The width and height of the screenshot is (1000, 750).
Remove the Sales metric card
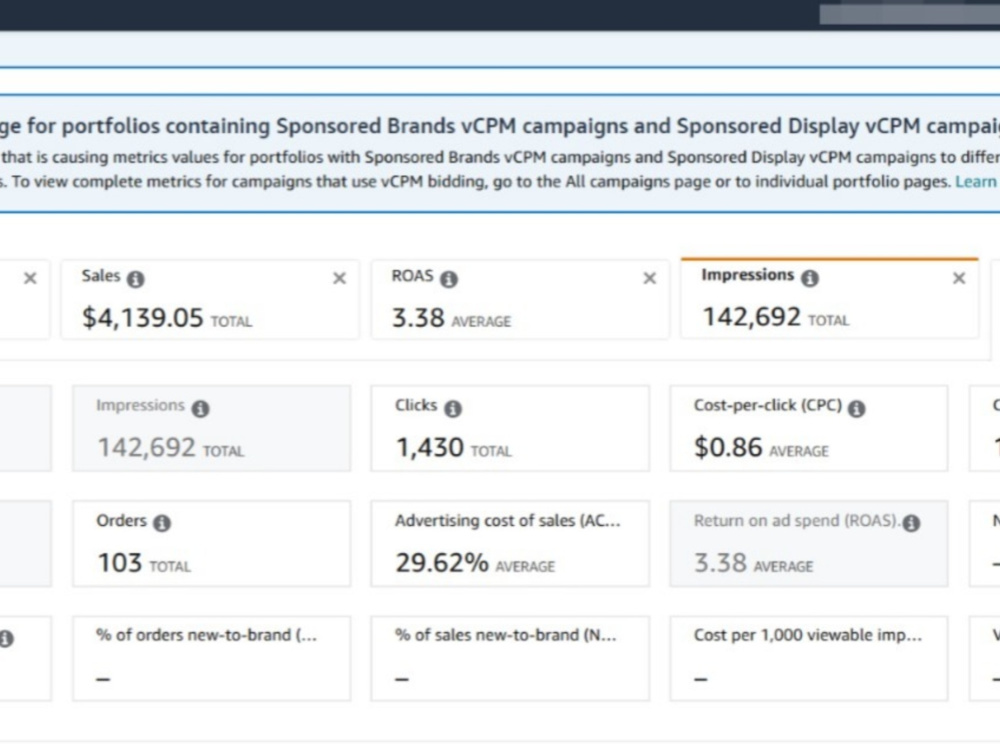click(339, 278)
